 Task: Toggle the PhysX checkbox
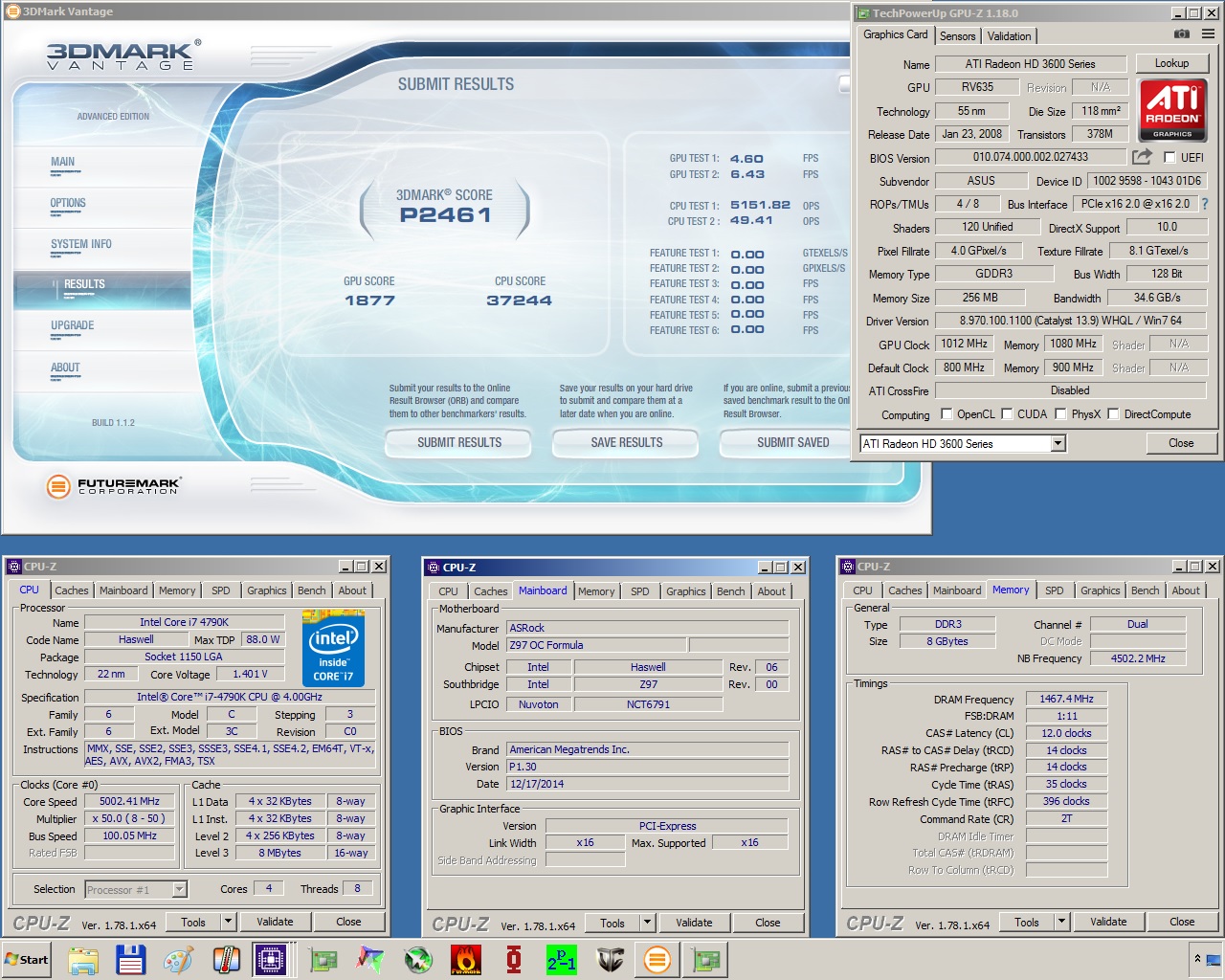click(x=1060, y=414)
